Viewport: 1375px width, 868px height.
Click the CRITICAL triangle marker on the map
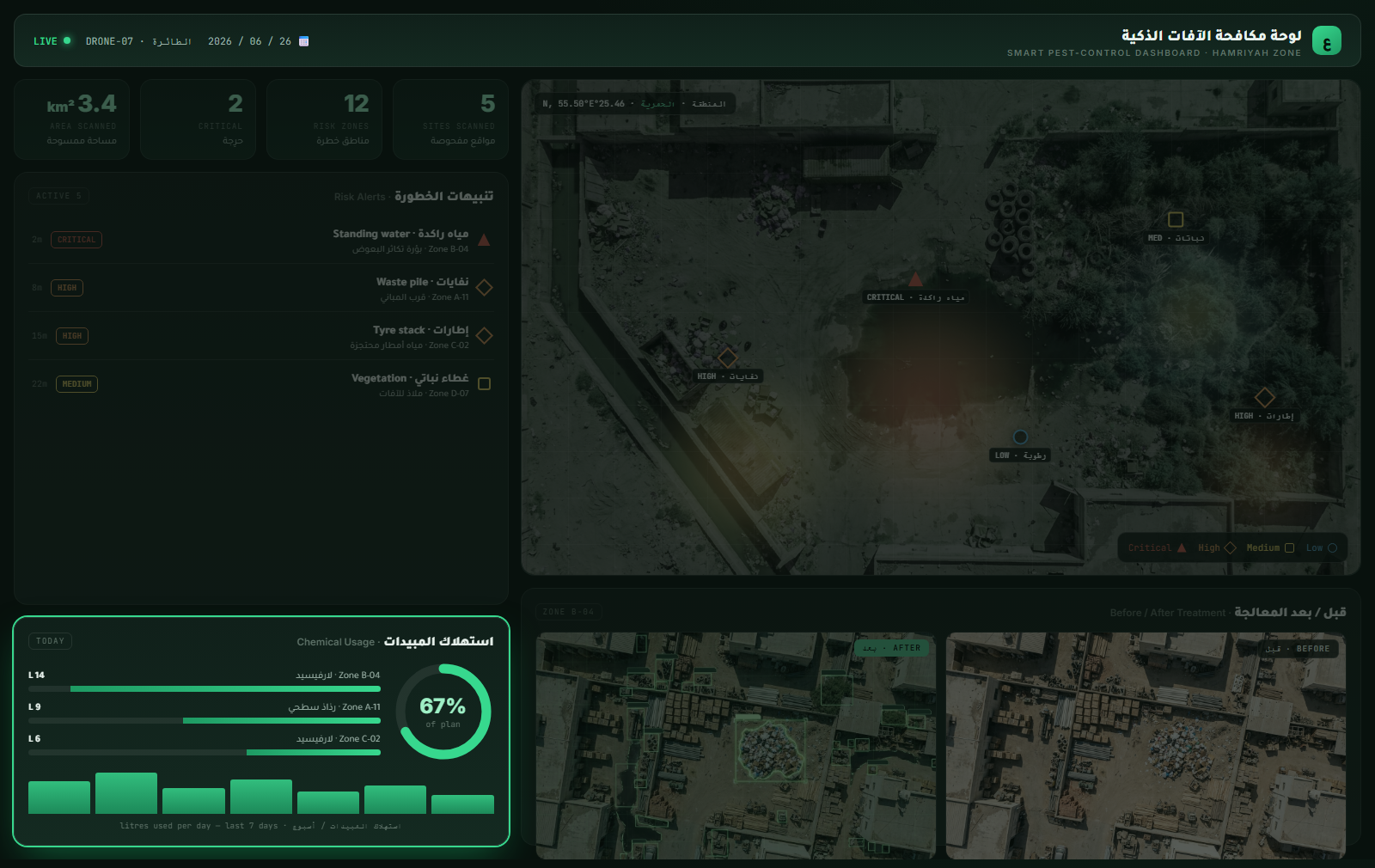[915, 279]
